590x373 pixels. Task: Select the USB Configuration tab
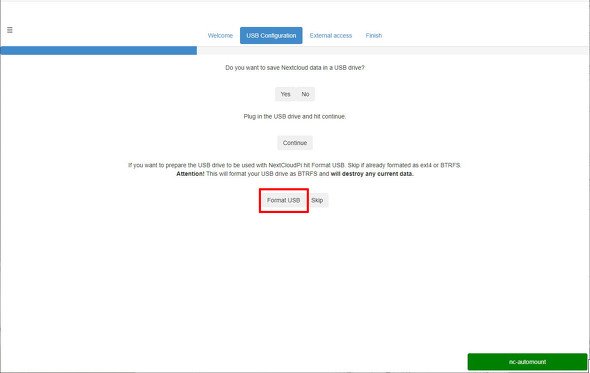coord(271,35)
